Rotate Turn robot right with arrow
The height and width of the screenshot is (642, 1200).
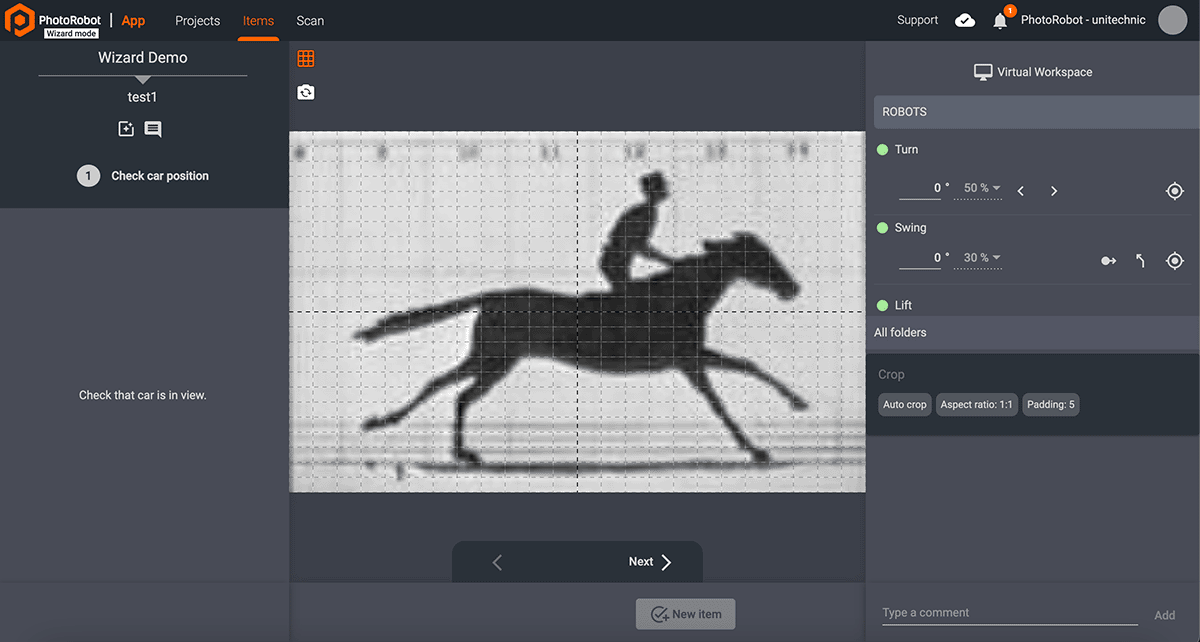(x=1054, y=191)
